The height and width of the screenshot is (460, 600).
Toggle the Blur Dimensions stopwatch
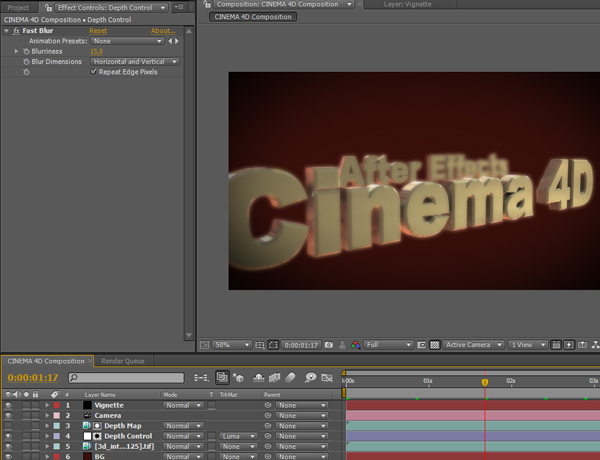tap(26, 62)
